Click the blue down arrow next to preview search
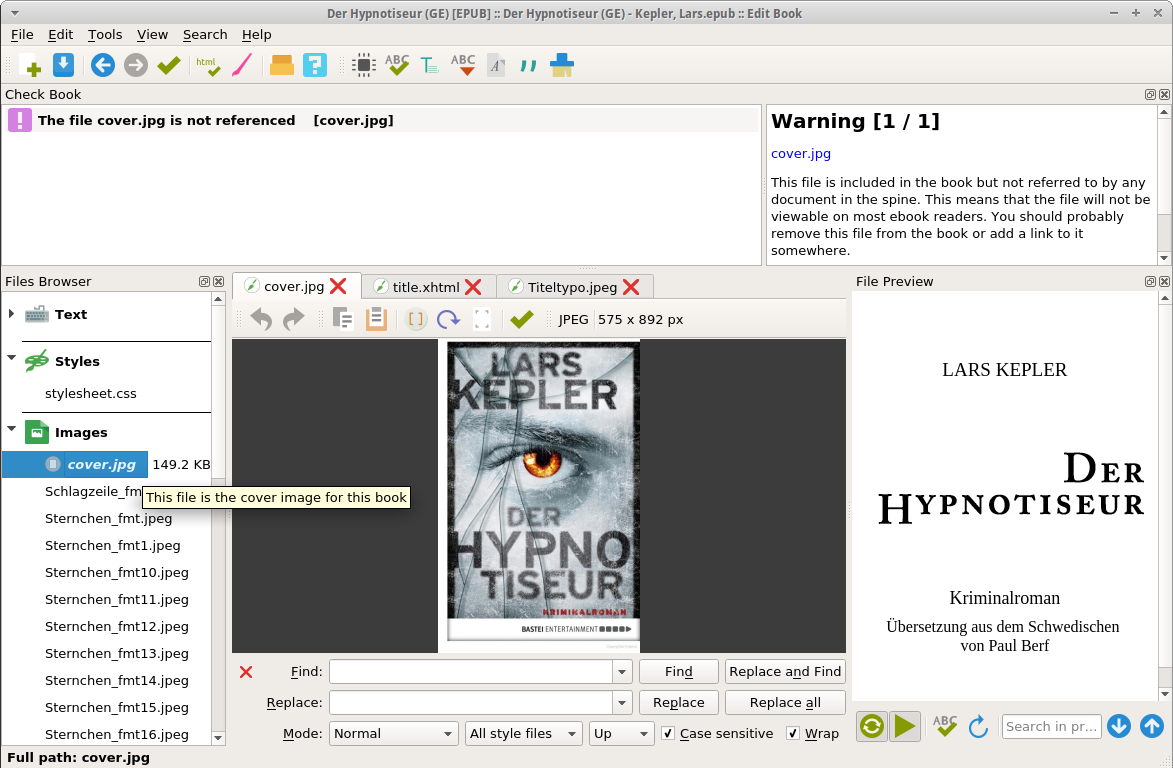The height and width of the screenshot is (768, 1173). point(1119,726)
